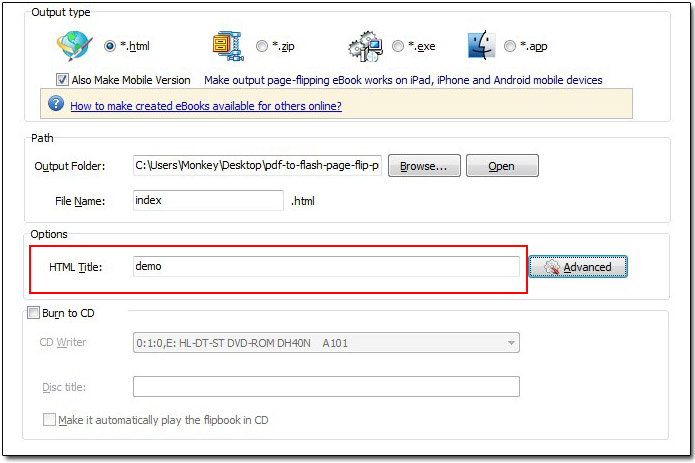Click the blue question mark help icon
Image resolution: width=695 pixels, height=463 pixels.
coord(56,104)
